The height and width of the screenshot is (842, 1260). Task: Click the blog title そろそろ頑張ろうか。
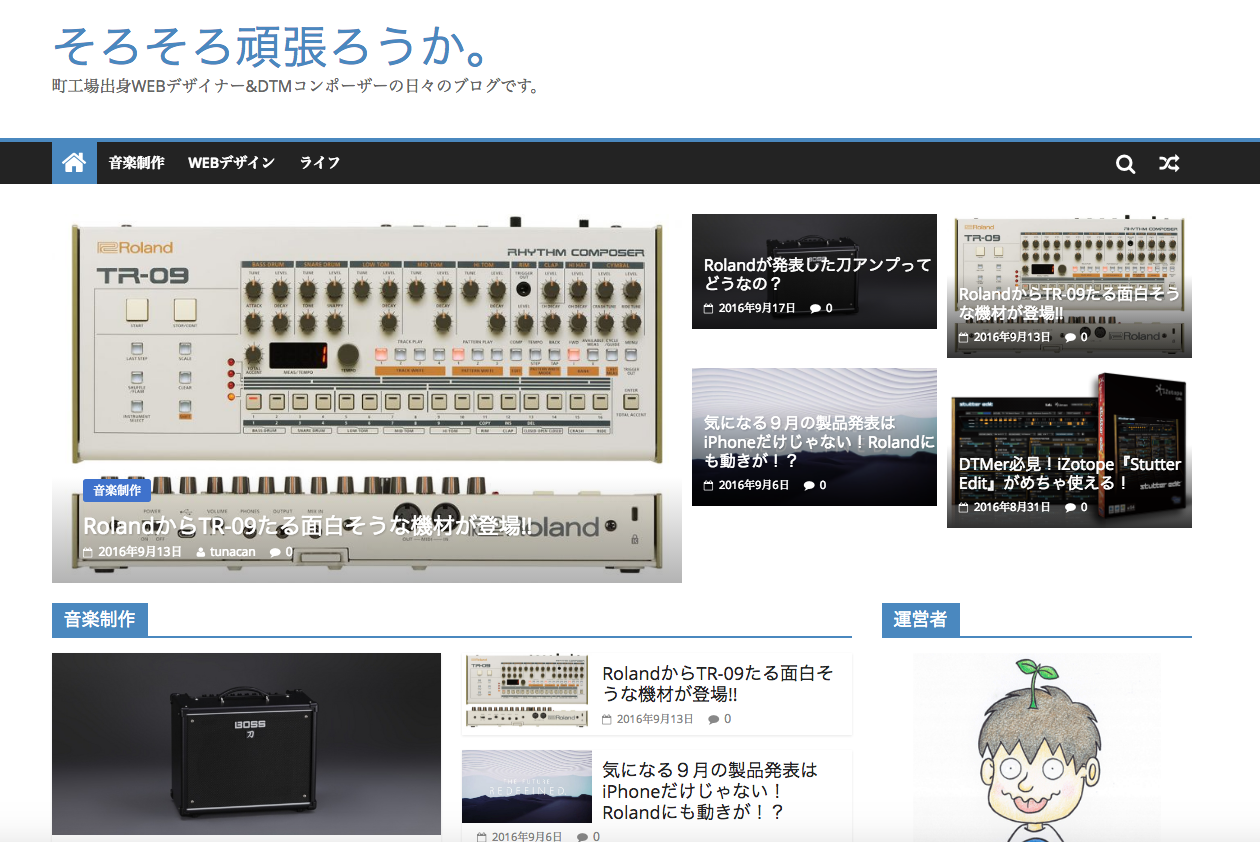[271, 45]
